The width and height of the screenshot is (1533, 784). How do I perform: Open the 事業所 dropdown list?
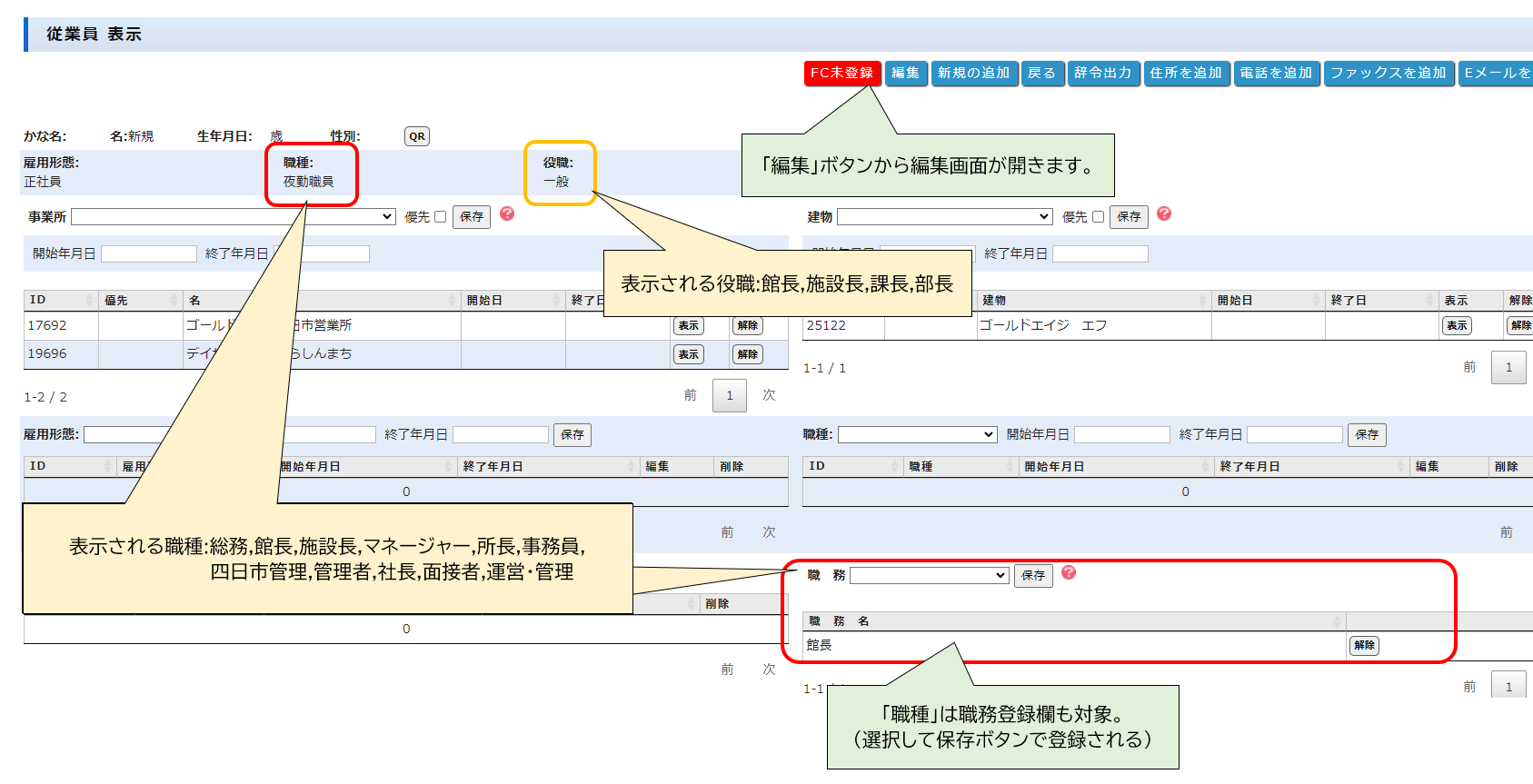click(233, 217)
